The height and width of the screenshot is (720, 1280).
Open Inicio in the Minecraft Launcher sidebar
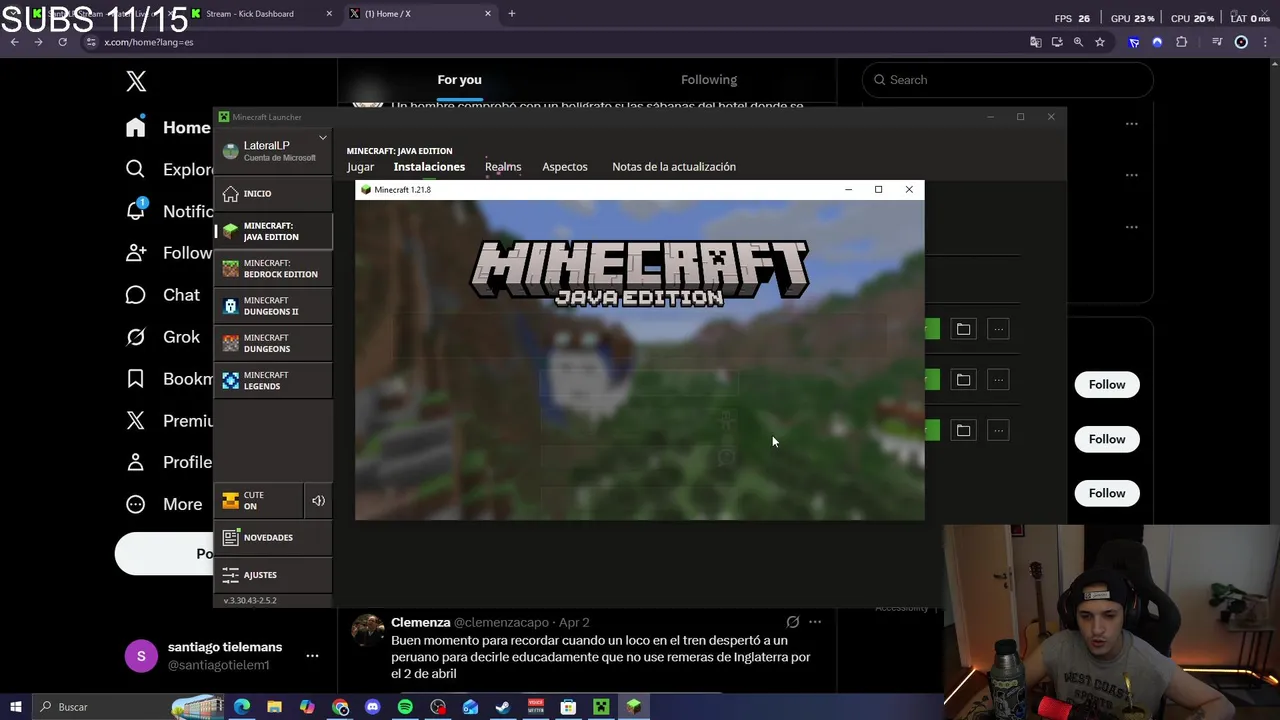coord(273,194)
